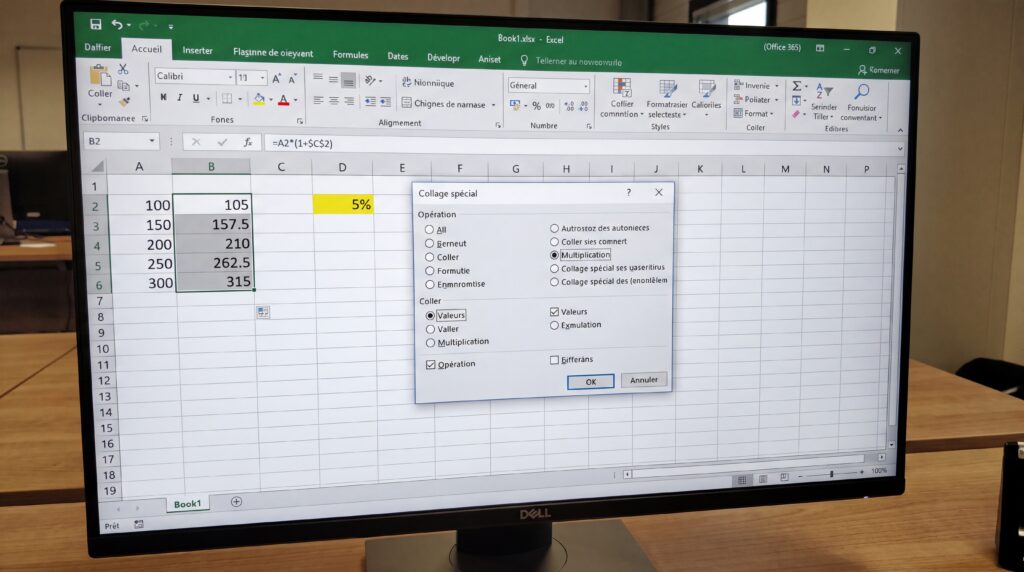Click the align text right icon
Image resolution: width=1024 pixels, height=572 pixels.
click(349, 101)
